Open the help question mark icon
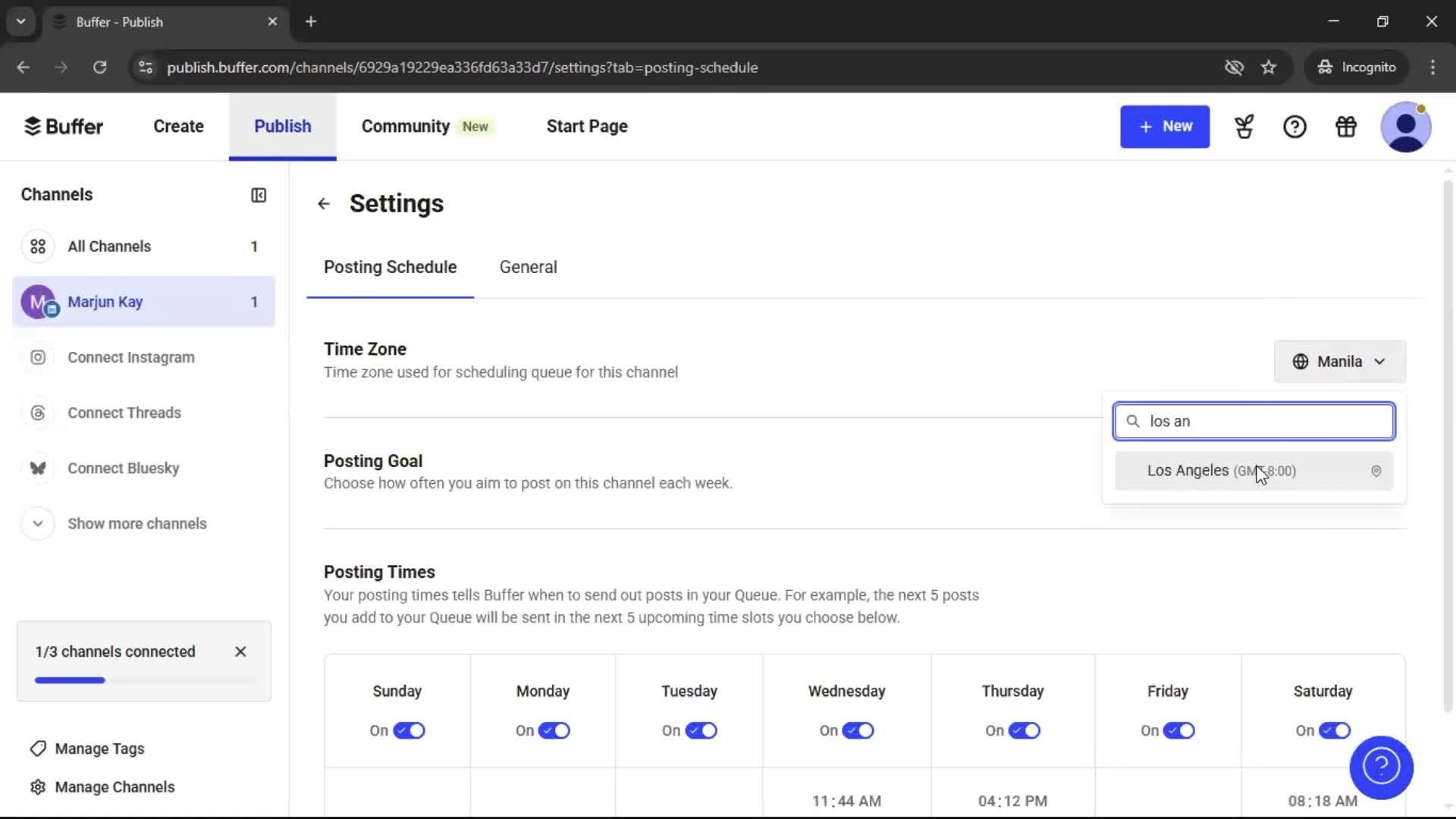 click(x=1294, y=127)
